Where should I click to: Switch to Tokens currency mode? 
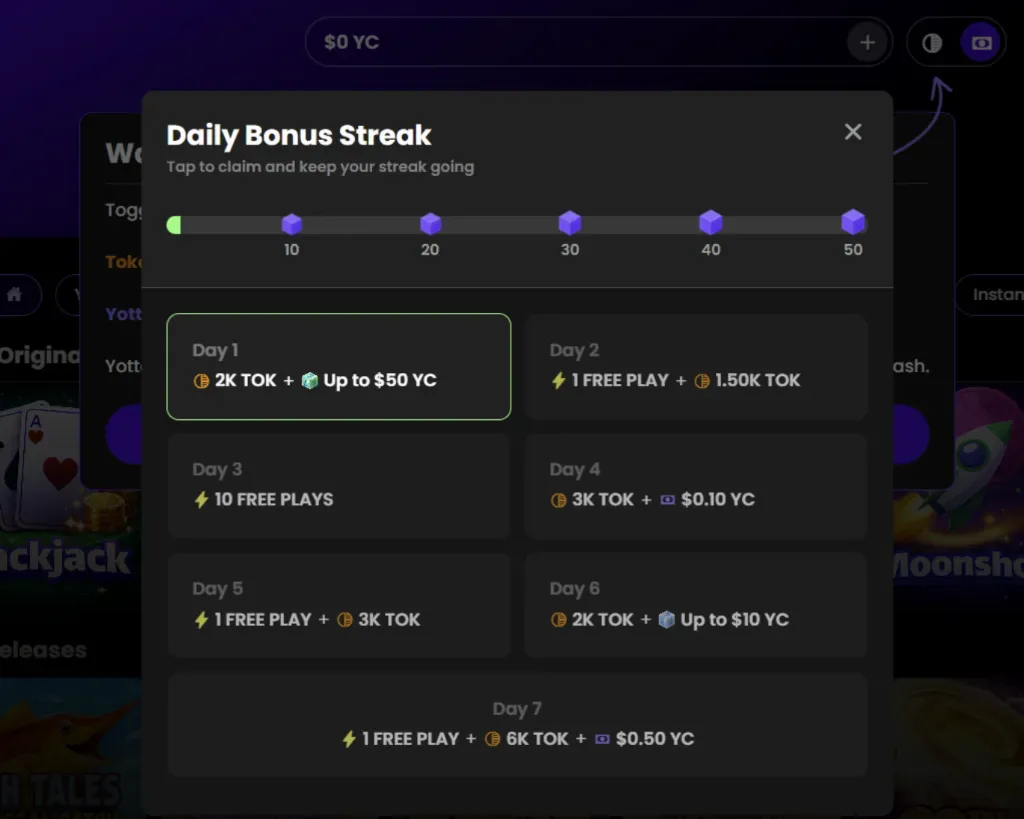(932, 43)
